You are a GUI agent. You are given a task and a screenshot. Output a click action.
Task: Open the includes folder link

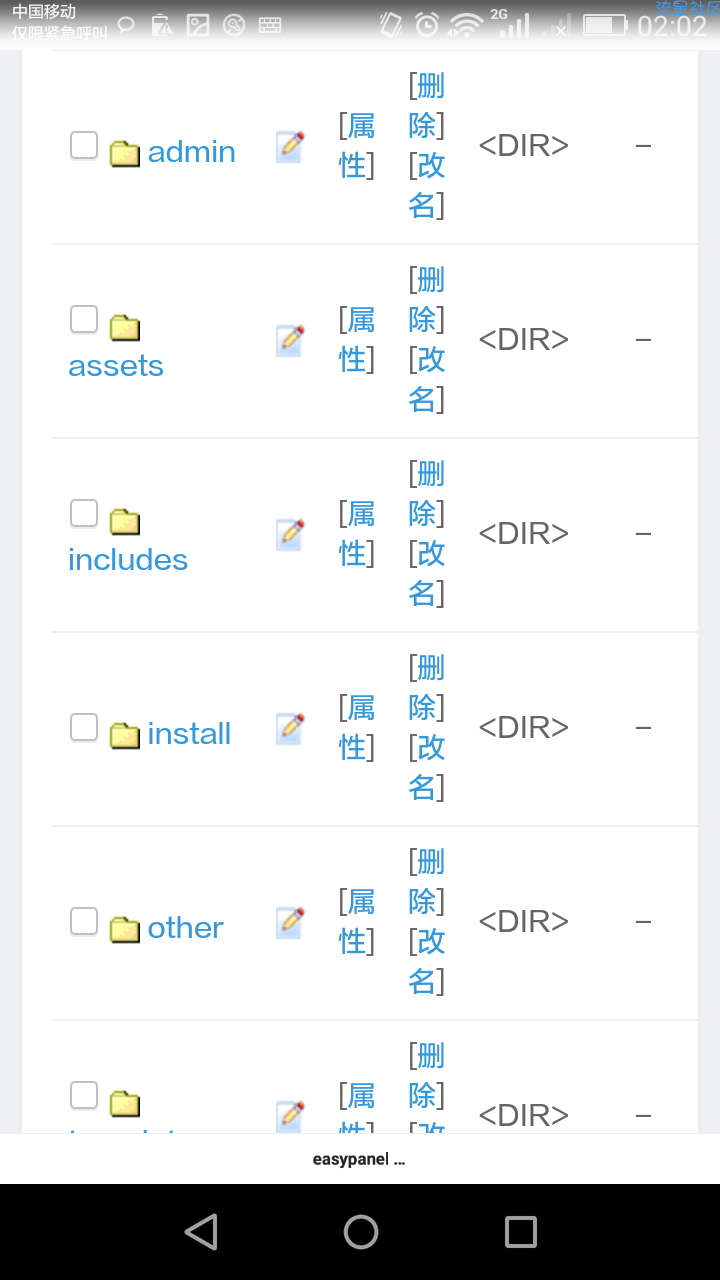coord(128,560)
